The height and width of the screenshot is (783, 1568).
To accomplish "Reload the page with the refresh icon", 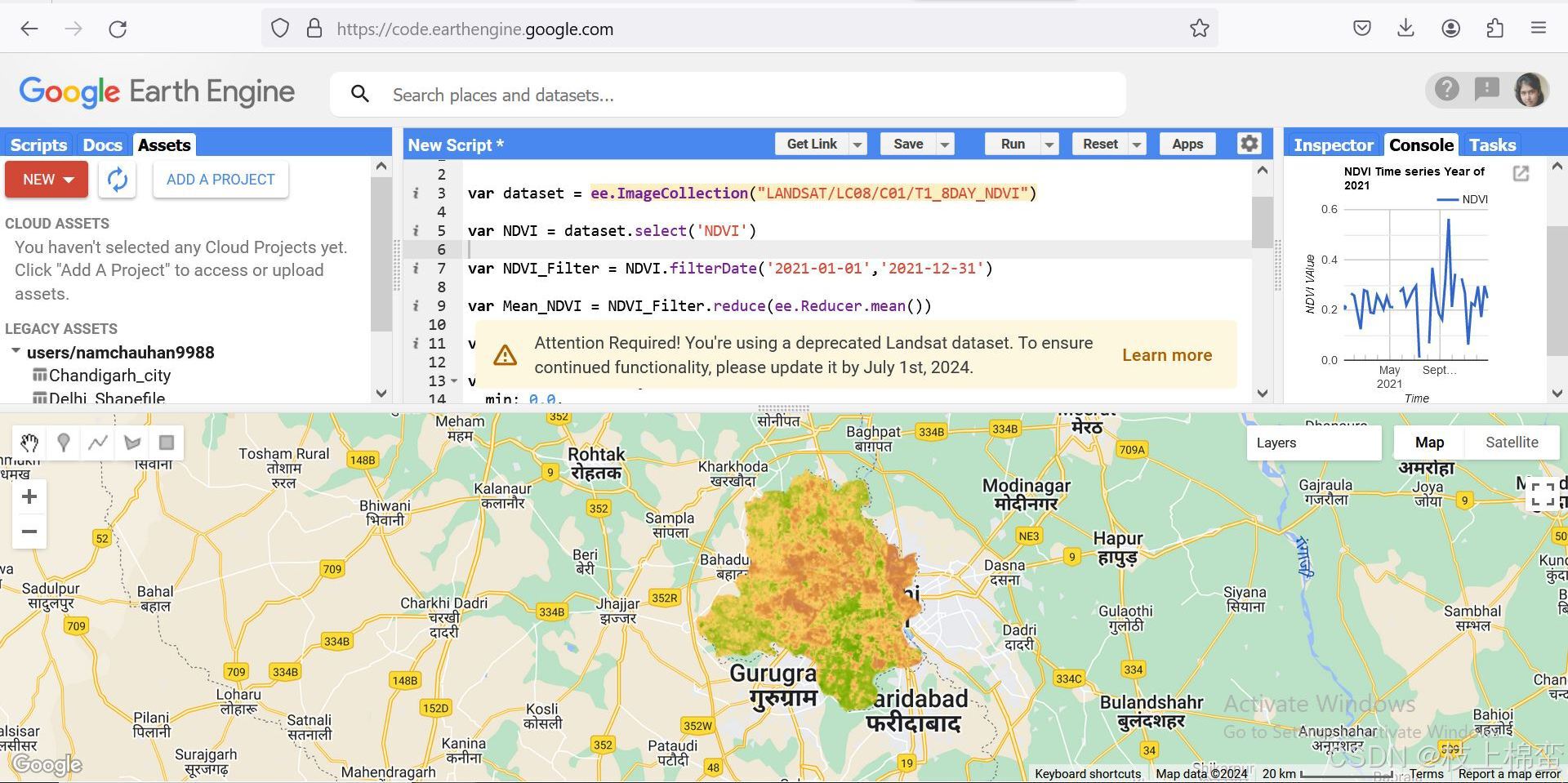I will tap(118, 29).
